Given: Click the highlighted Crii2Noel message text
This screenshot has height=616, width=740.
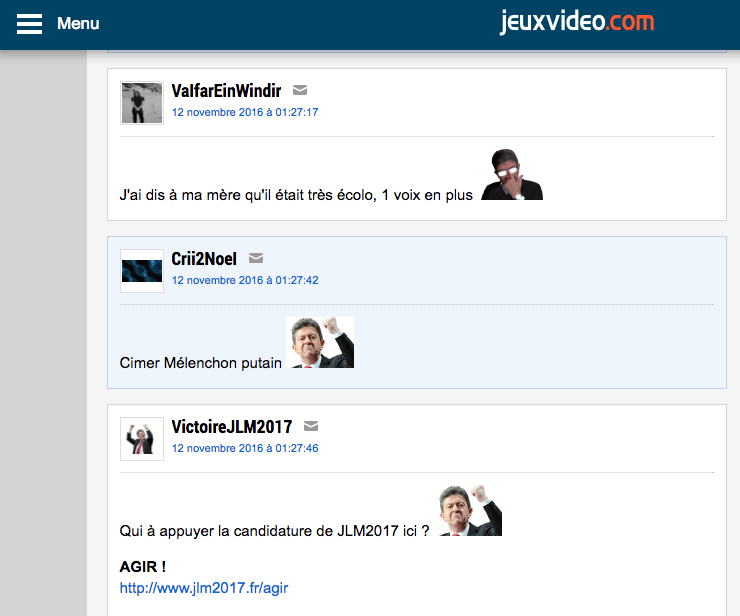Looking at the screenshot, I should (x=200, y=363).
